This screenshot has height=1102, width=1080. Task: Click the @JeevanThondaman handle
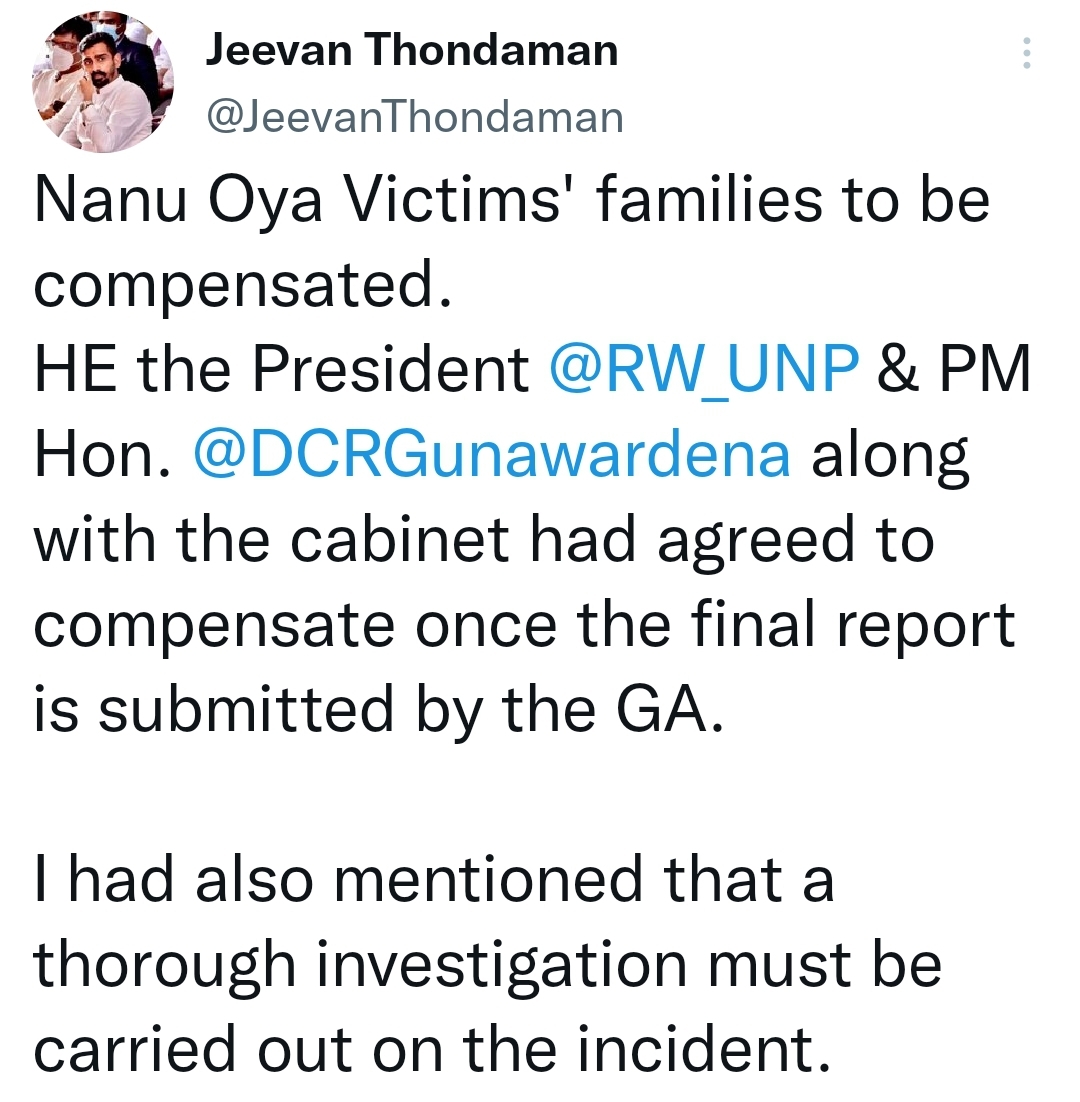pyautogui.click(x=414, y=117)
